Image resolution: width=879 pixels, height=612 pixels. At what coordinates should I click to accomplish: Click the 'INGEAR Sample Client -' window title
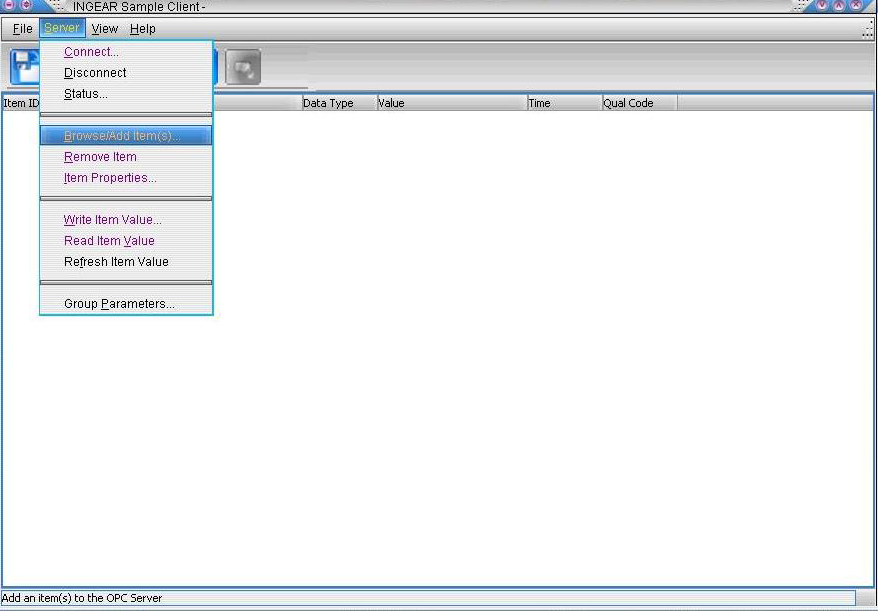[x=139, y=7]
